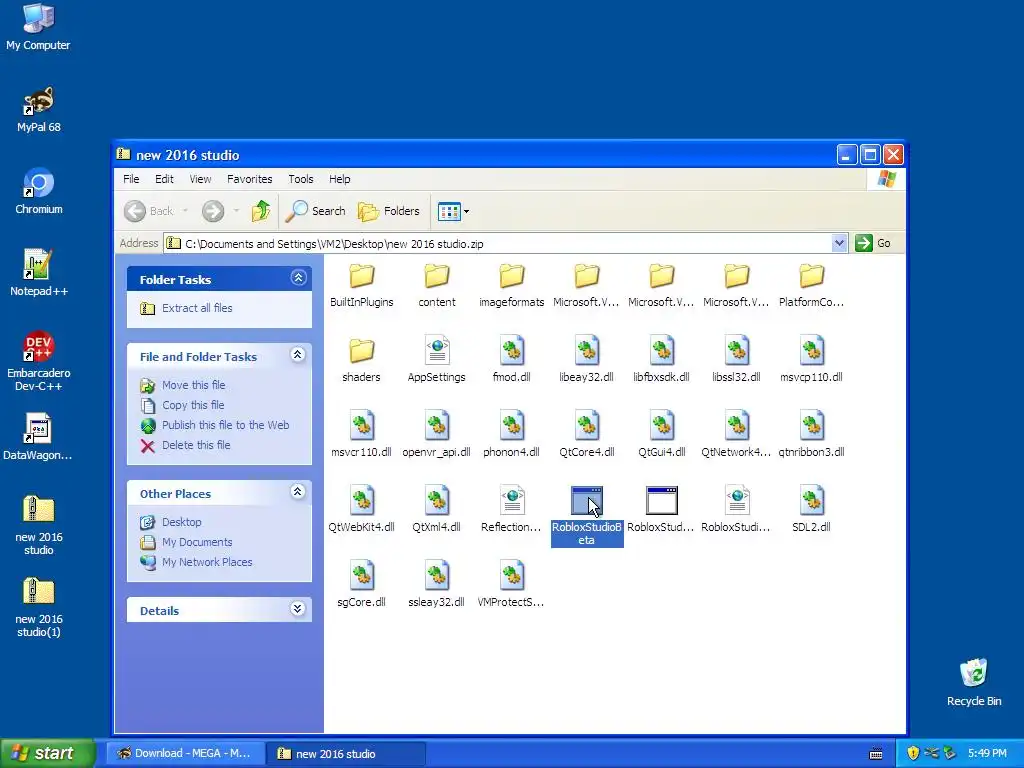Screen dimensions: 1024x768
Task: Open the Help menu
Action: pyautogui.click(x=340, y=179)
